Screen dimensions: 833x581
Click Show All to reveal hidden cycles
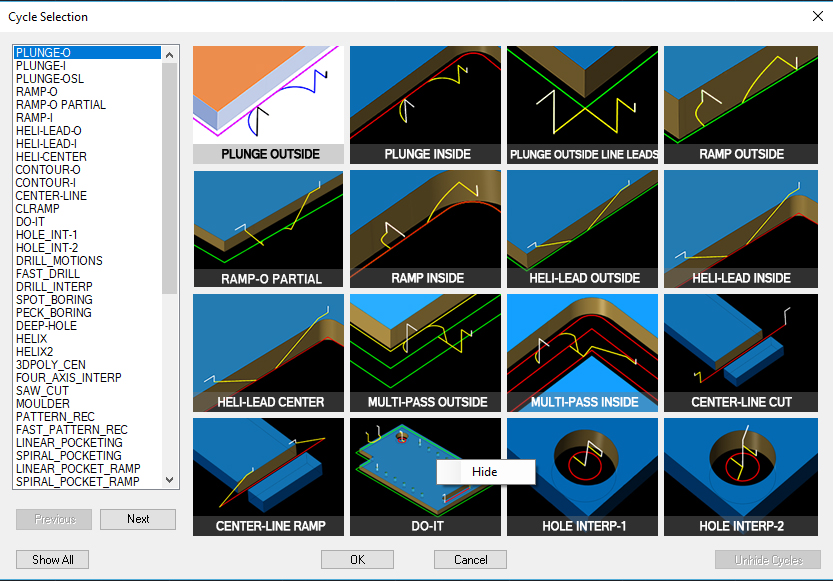pyautogui.click(x=52, y=559)
